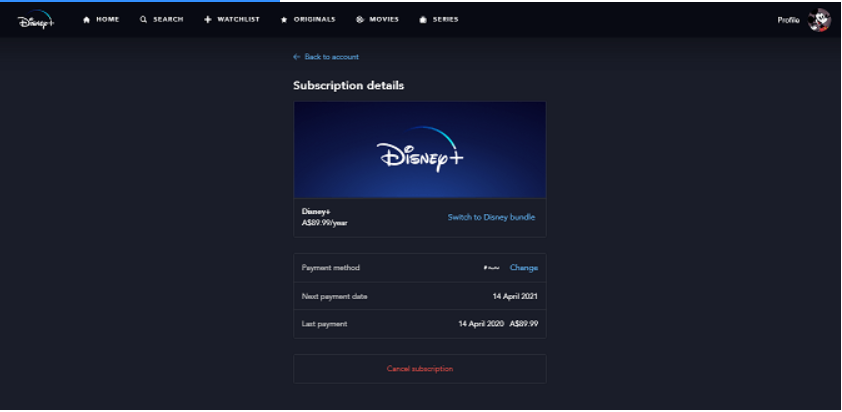Click Cancel subscription
Screen dimensions: 842x412
(420, 369)
